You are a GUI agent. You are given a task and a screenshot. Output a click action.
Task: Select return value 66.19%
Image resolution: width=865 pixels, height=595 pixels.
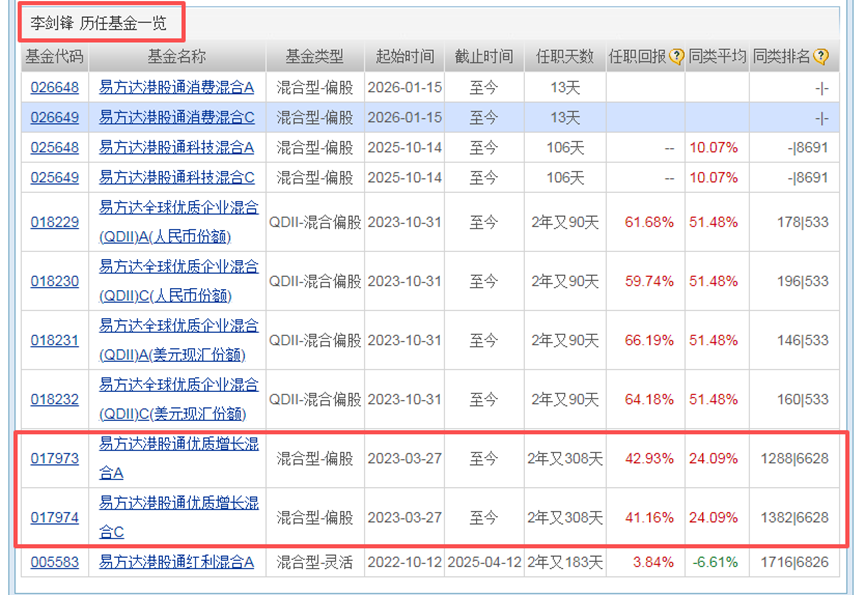[x=649, y=340]
